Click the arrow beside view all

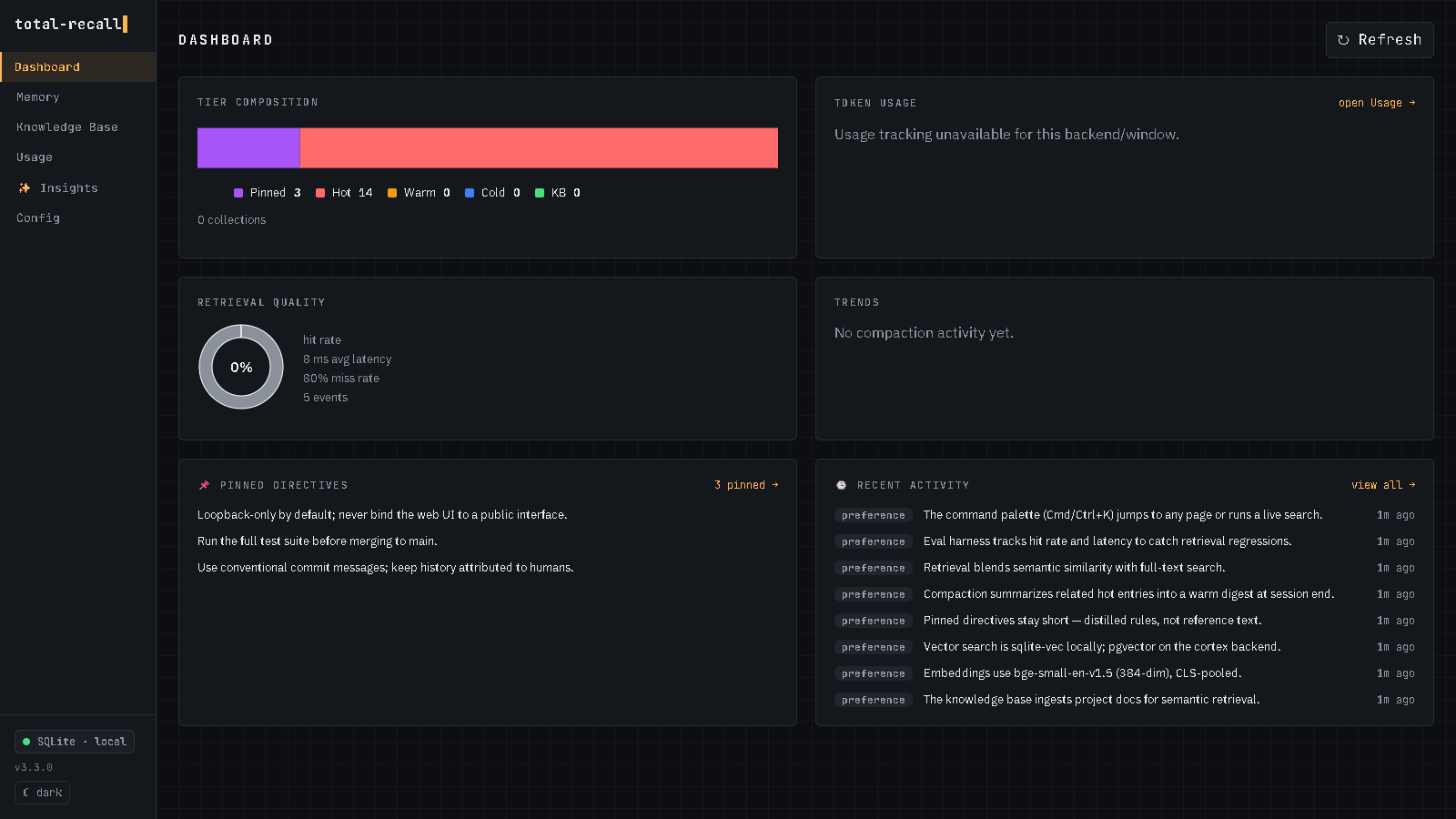click(x=1411, y=485)
